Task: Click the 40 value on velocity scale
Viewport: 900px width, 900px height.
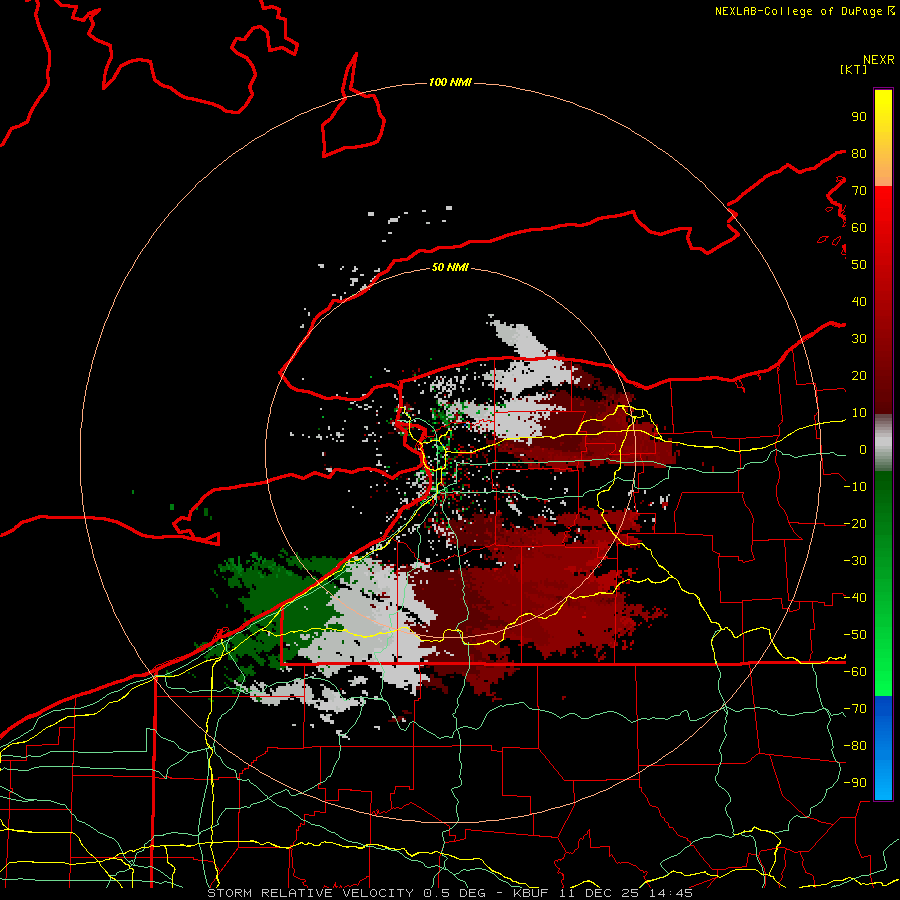Action: coord(859,302)
